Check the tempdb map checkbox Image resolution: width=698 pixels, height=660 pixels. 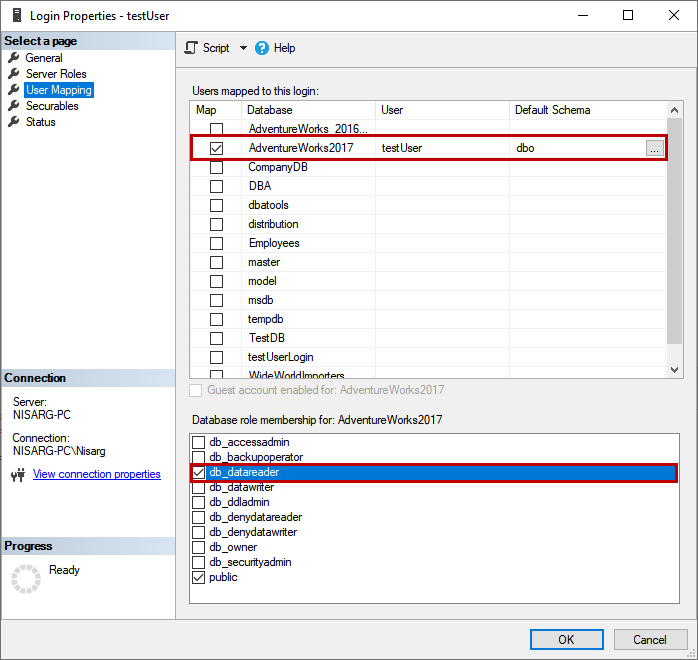(x=216, y=319)
